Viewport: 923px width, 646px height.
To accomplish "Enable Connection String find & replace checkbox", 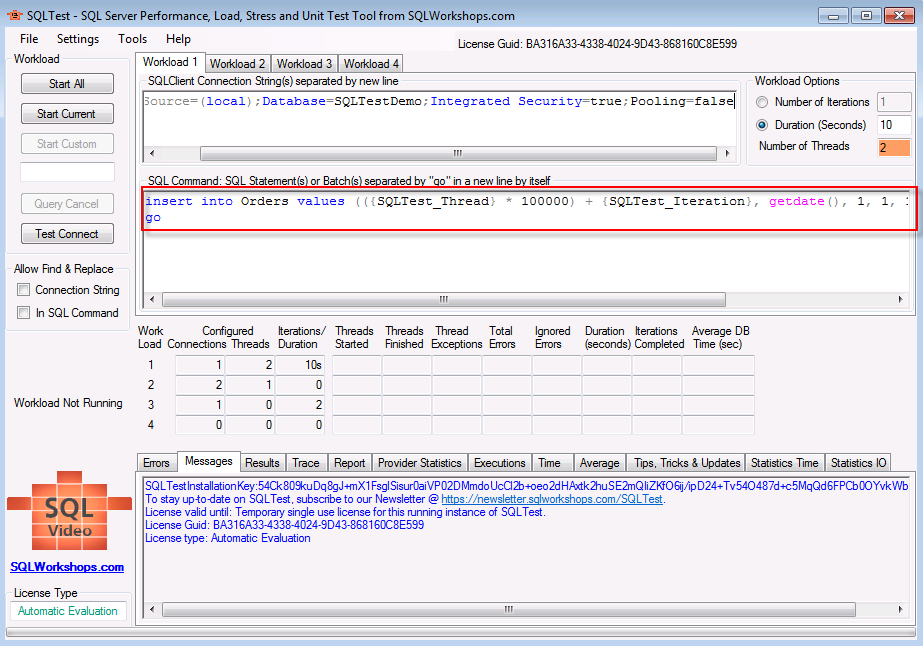I will (x=24, y=290).
